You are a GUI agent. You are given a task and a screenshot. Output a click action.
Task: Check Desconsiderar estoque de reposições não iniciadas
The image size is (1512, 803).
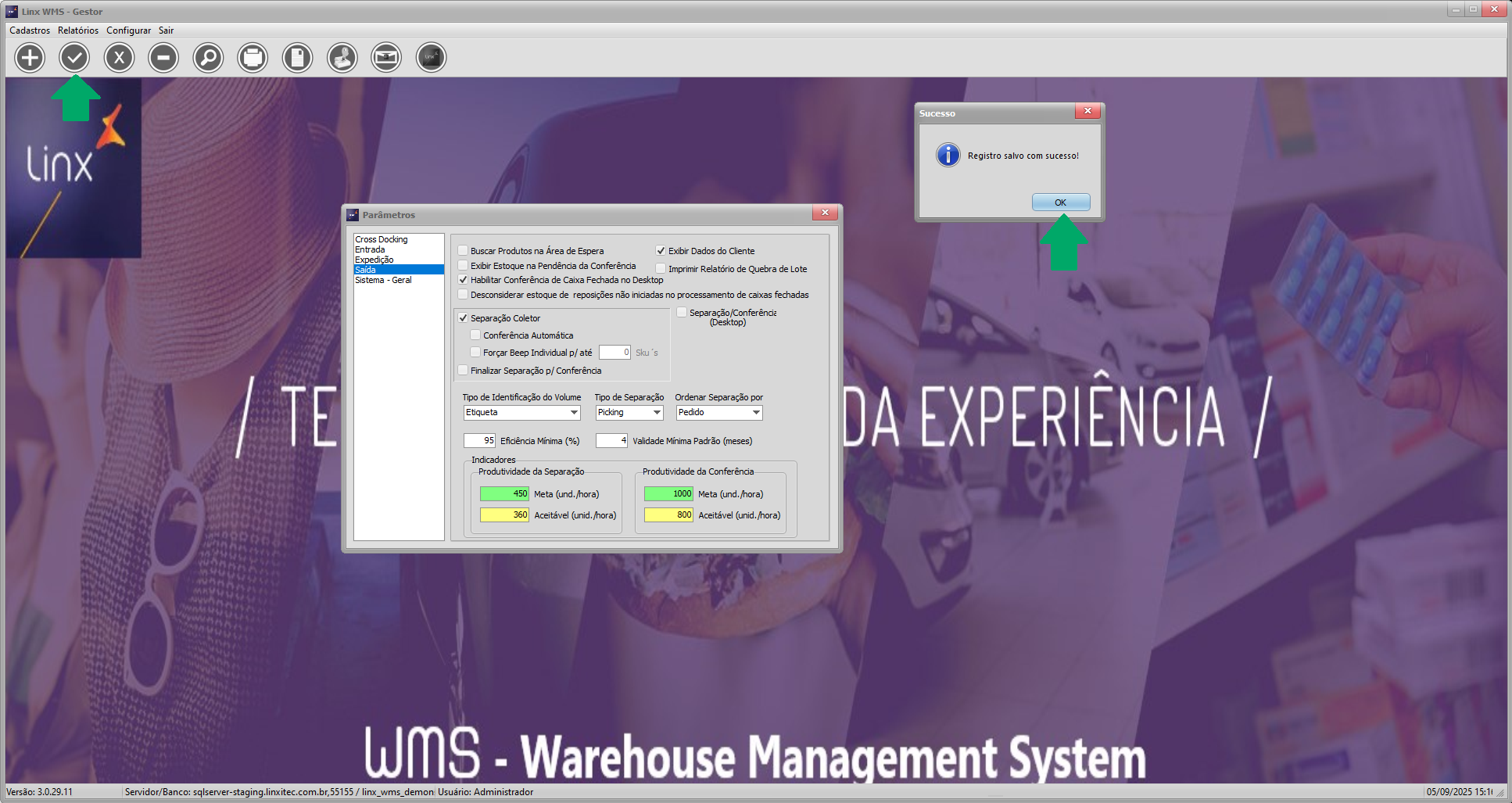(463, 295)
